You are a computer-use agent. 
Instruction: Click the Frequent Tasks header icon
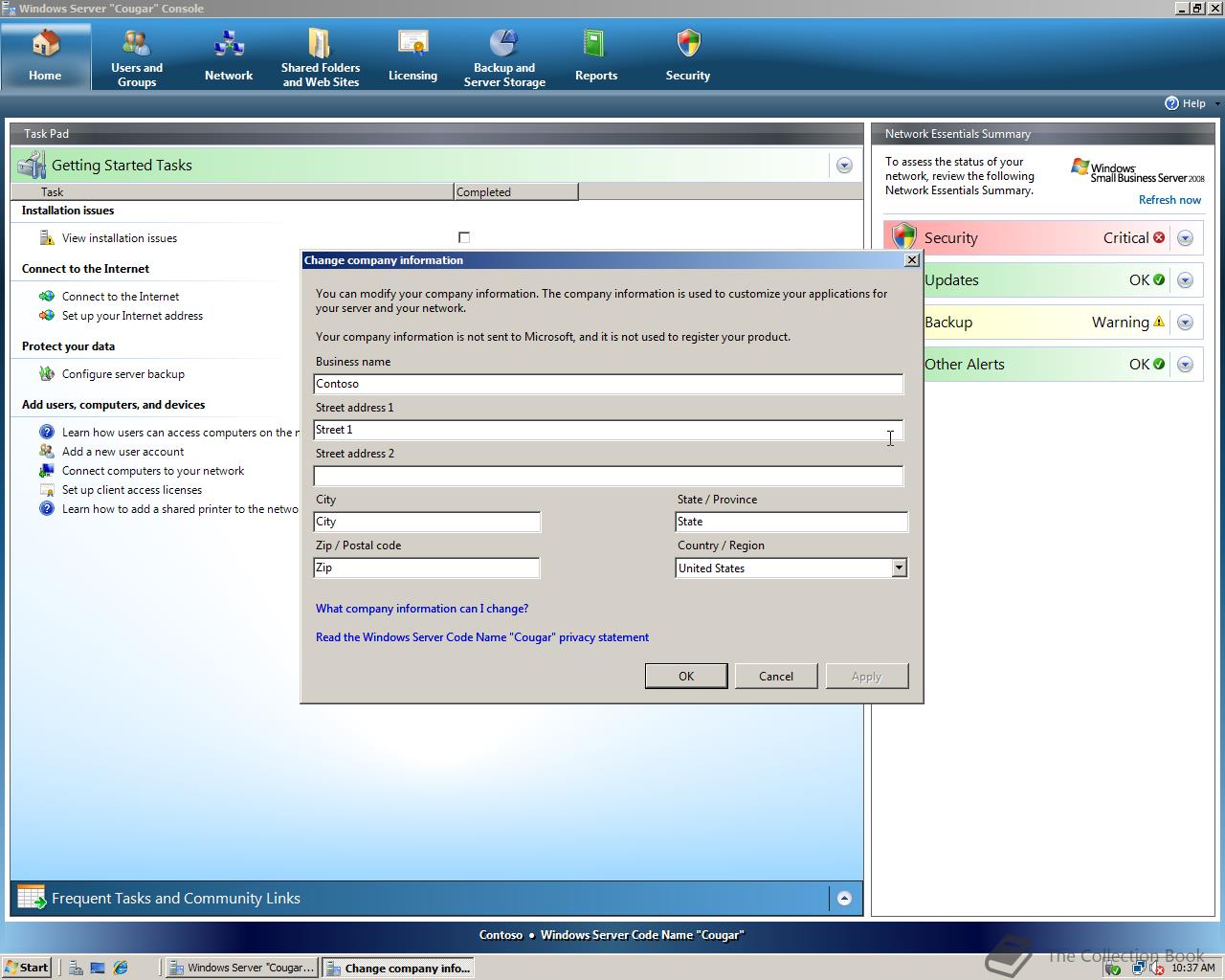(32, 898)
